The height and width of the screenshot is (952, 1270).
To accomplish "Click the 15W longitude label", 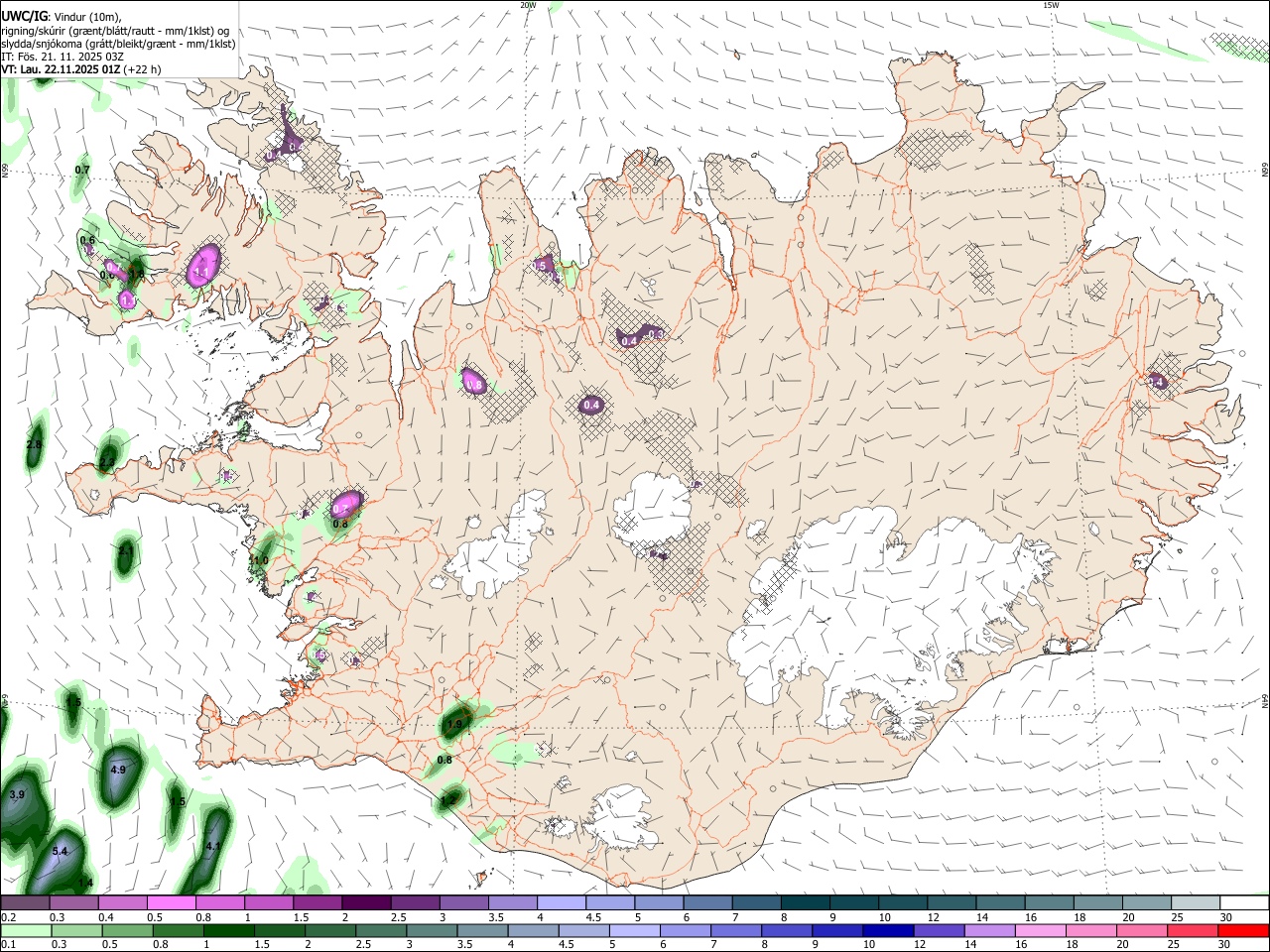I will click(x=1051, y=5).
